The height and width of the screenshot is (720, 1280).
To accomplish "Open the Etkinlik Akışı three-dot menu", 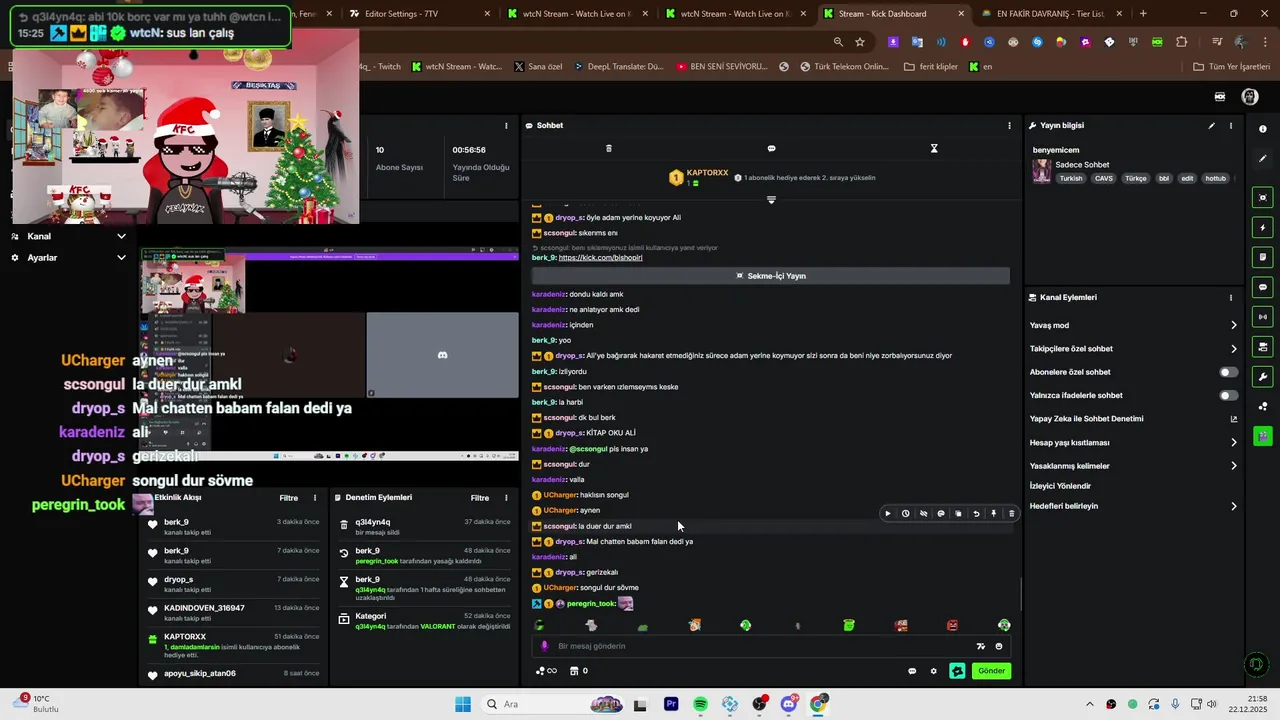I will coord(315,498).
